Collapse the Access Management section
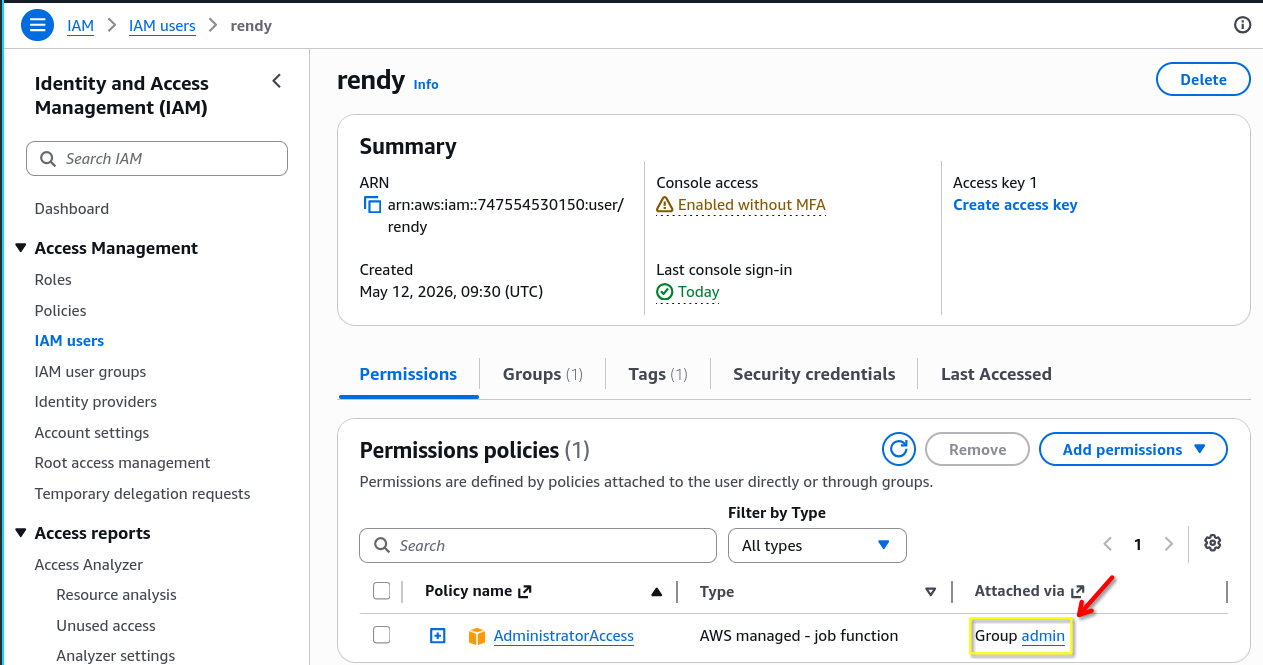 [x=21, y=247]
